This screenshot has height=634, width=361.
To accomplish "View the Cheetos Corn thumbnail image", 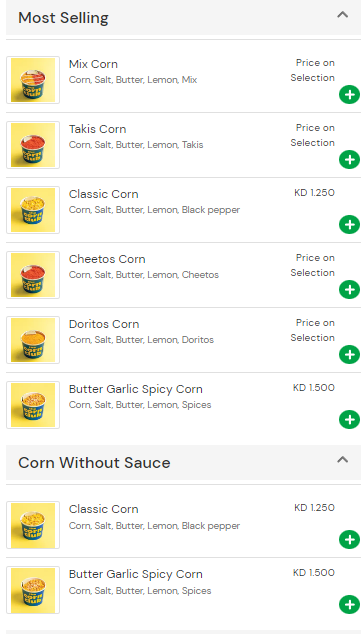I will 33,275.
